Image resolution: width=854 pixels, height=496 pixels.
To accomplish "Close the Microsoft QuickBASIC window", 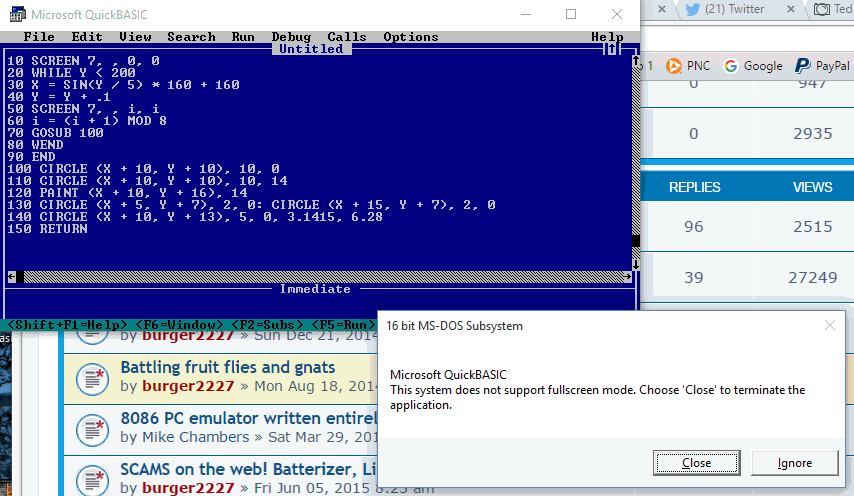I will click(x=617, y=14).
